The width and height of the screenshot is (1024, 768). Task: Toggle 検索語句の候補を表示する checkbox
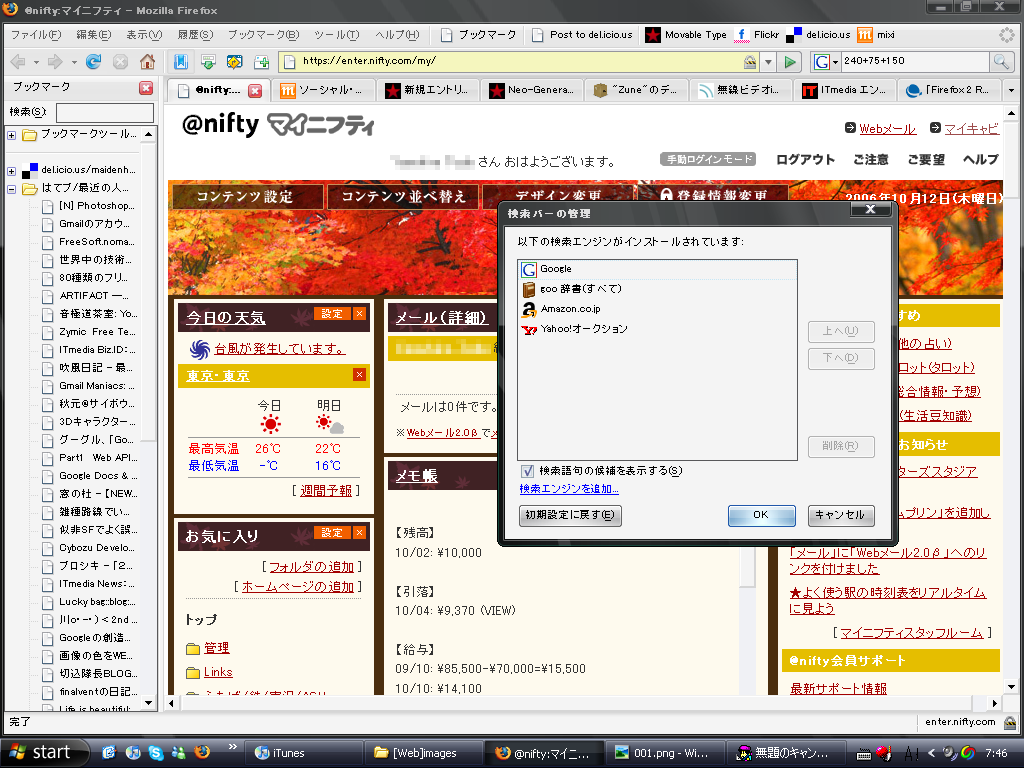[527, 470]
